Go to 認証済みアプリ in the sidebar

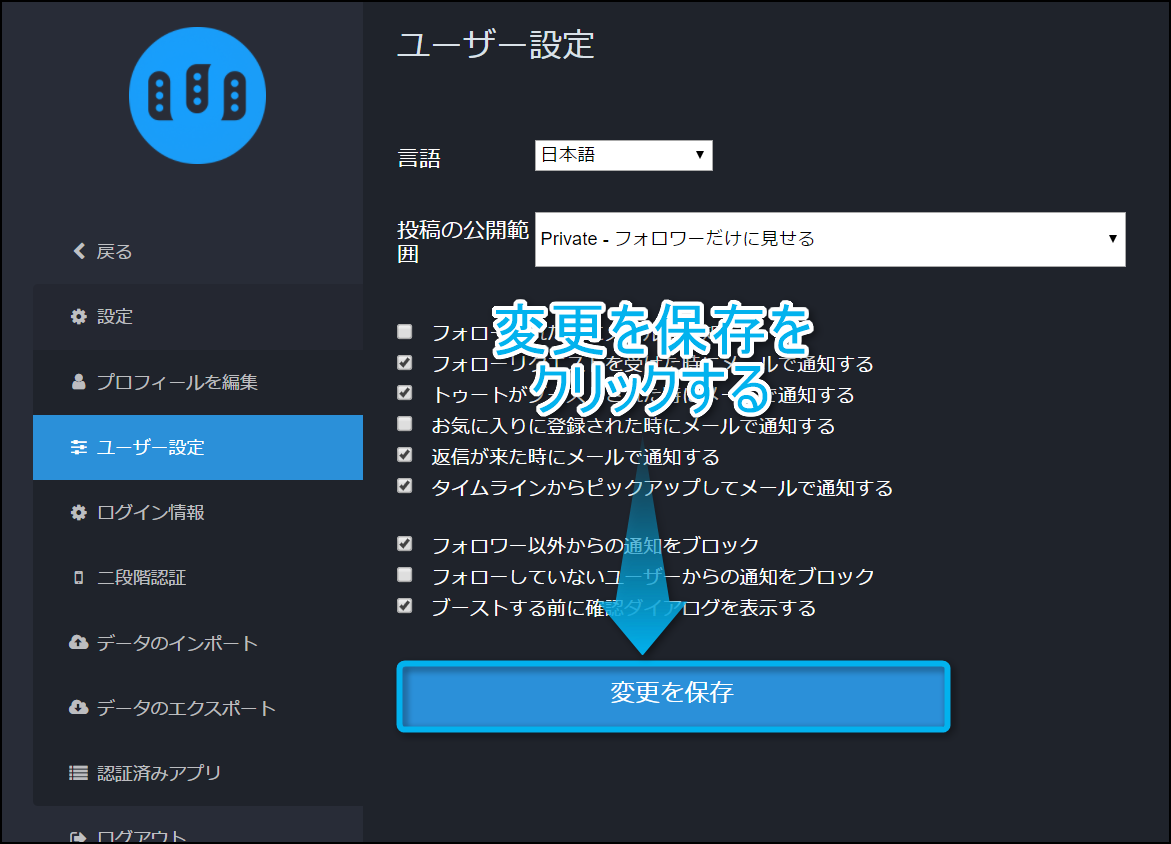pos(159,773)
